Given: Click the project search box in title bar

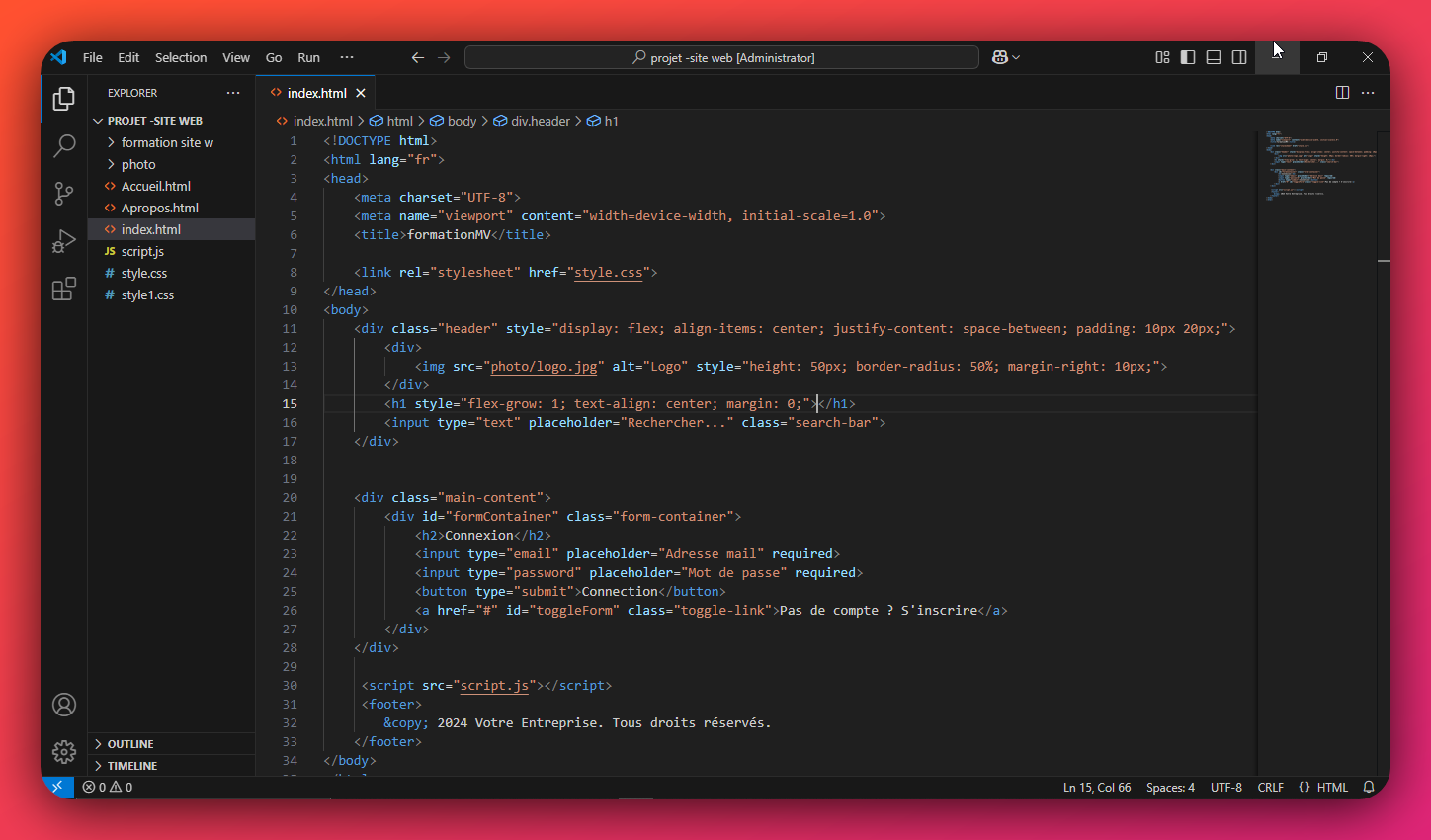Looking at the screenshot, I should [721, 58].
